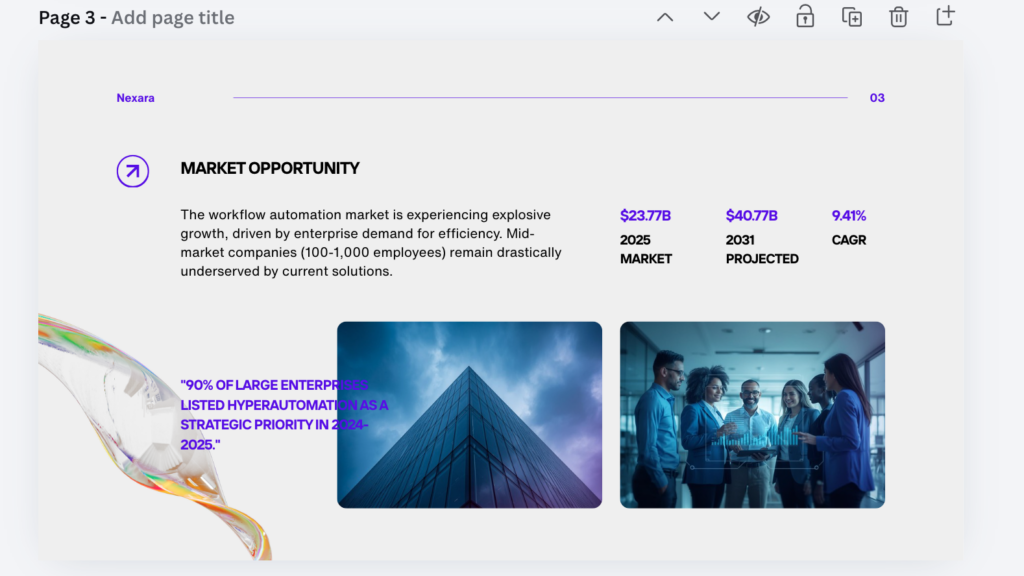Move Page 3 up using the up arrow
This screenshot has width=1024, height=576.
(x=664, y=16)
